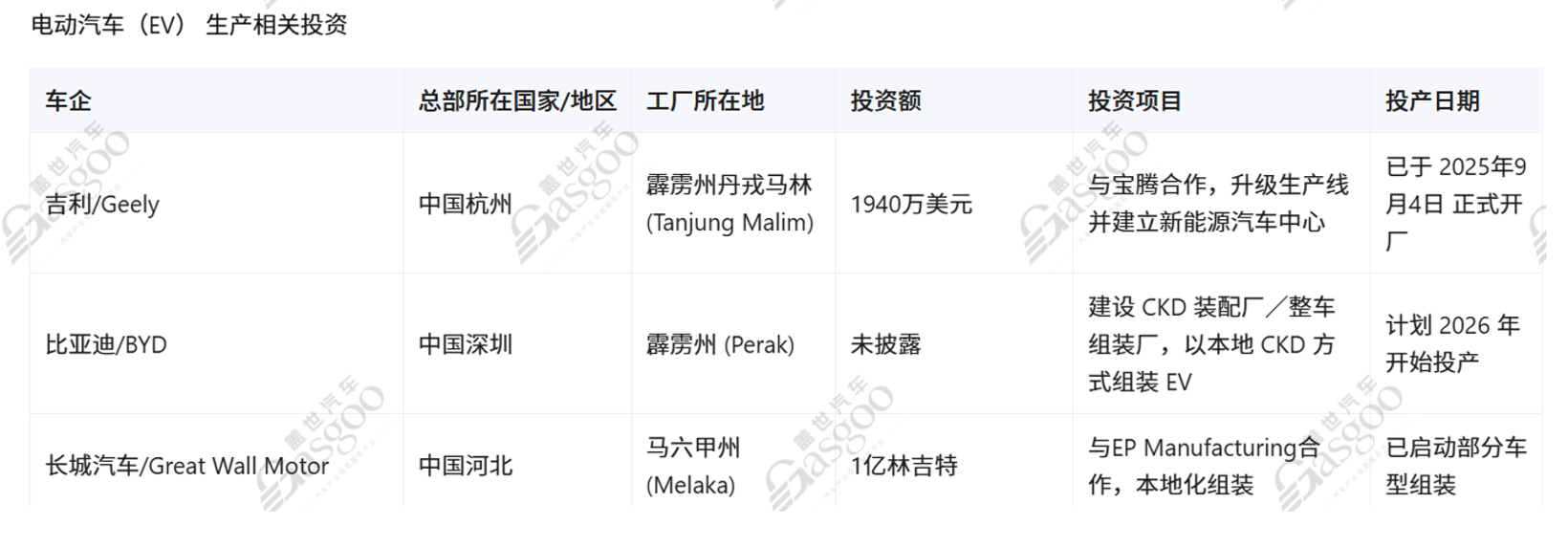Select the 未披露 investment cell
The width and height of the screenshot is (1568, 548).
coord(885,344)
